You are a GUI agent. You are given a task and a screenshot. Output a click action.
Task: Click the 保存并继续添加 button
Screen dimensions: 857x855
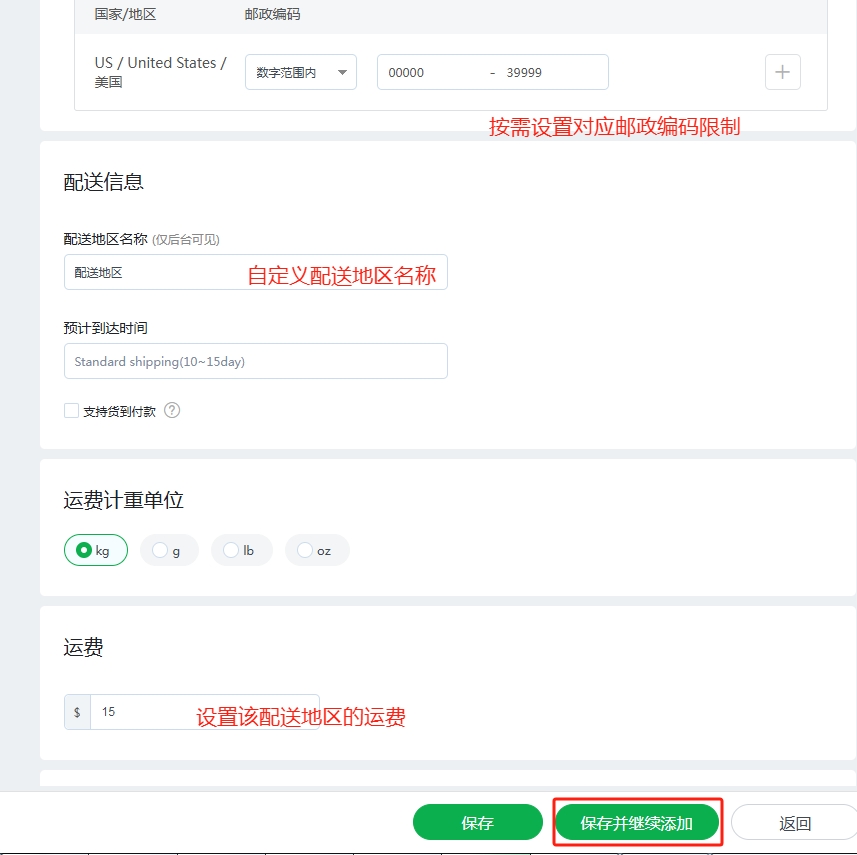pos(637,823)
